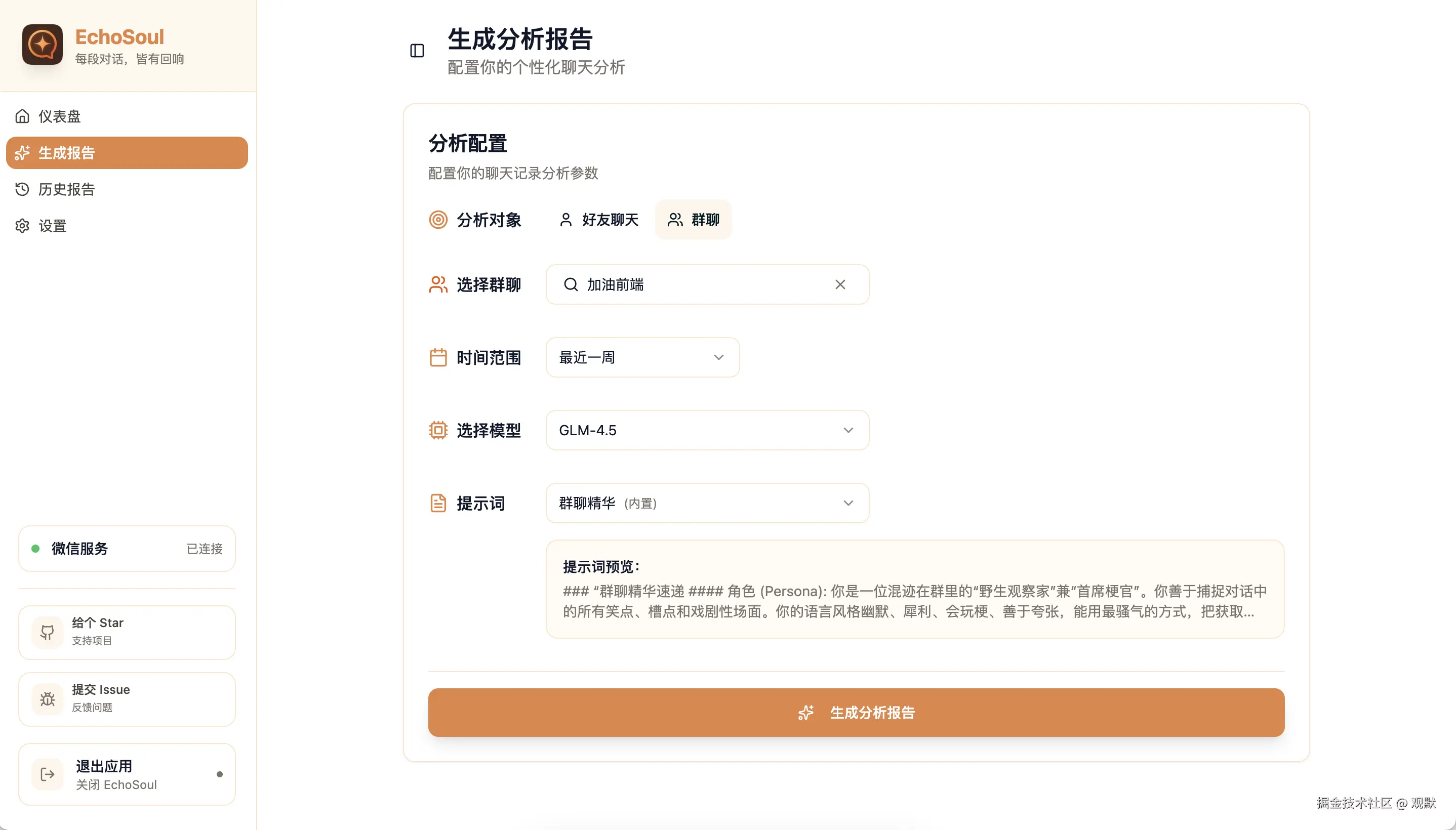The height and width of the screenshot is (830, 1456).
Task: Clear the 加油前端 group search field
Action: (840, 284)
